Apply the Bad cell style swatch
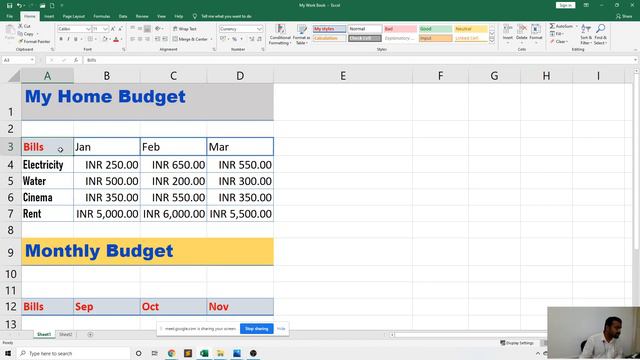 400,29
